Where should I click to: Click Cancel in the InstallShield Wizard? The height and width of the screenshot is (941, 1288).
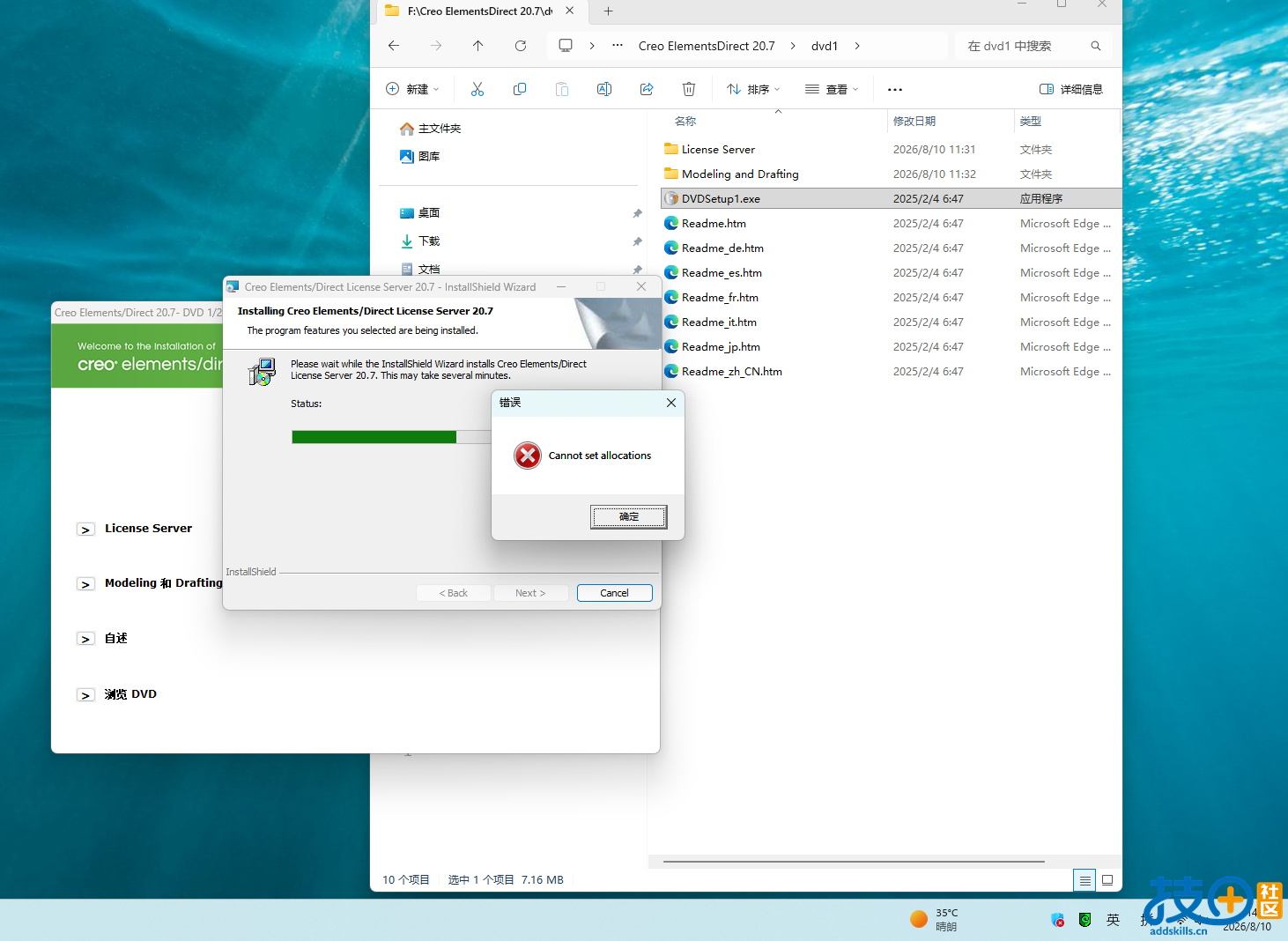(615, 593)
